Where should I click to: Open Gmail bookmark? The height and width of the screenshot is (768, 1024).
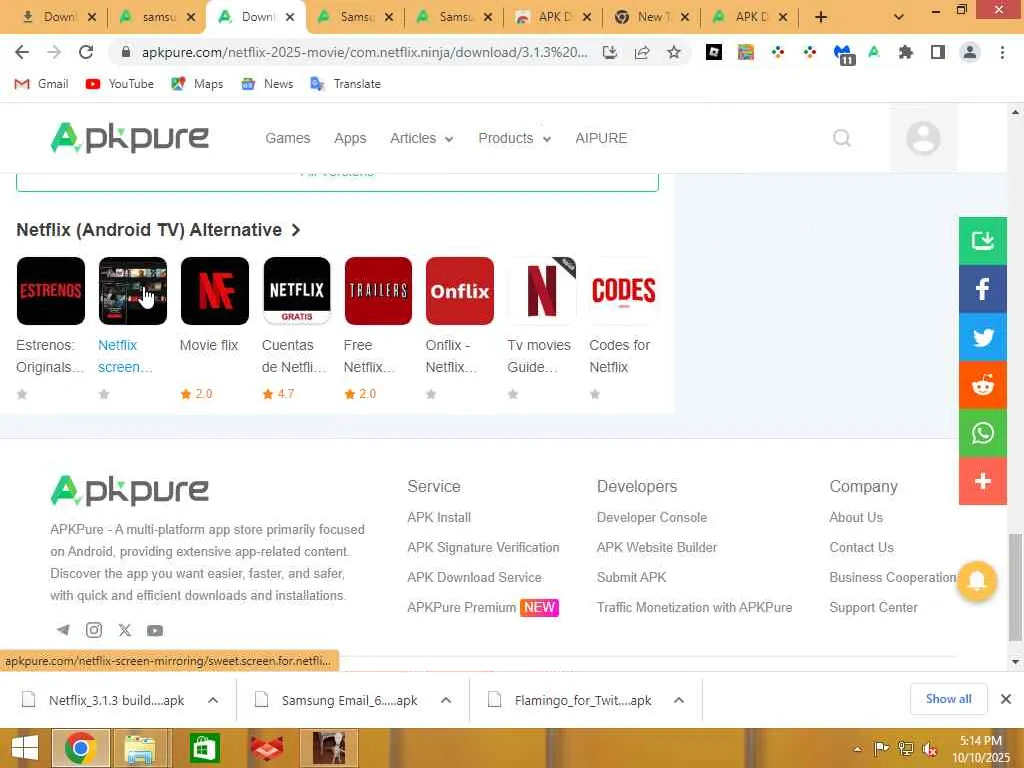pyautogui.click(x=41, y=84)
